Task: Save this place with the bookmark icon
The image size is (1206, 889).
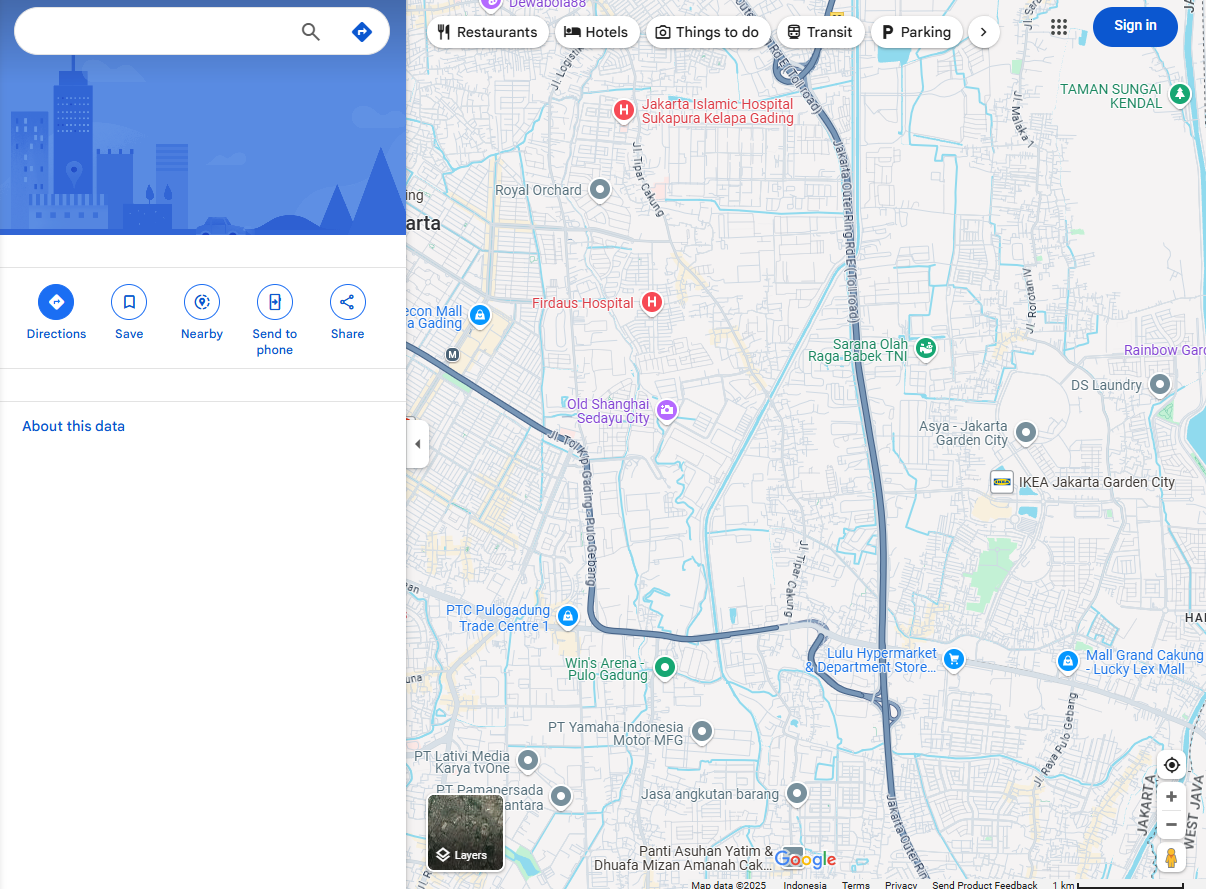Action: tap(129, 302)
